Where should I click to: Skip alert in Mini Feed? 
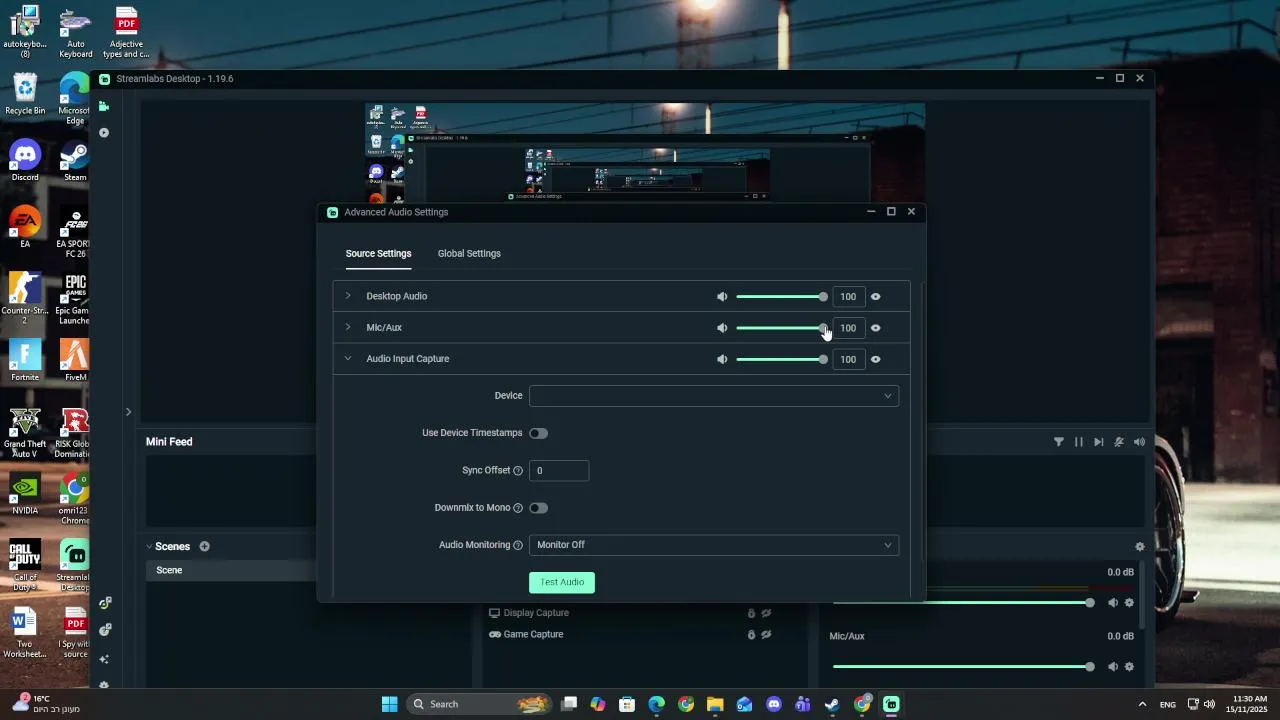pos(1099,441)
